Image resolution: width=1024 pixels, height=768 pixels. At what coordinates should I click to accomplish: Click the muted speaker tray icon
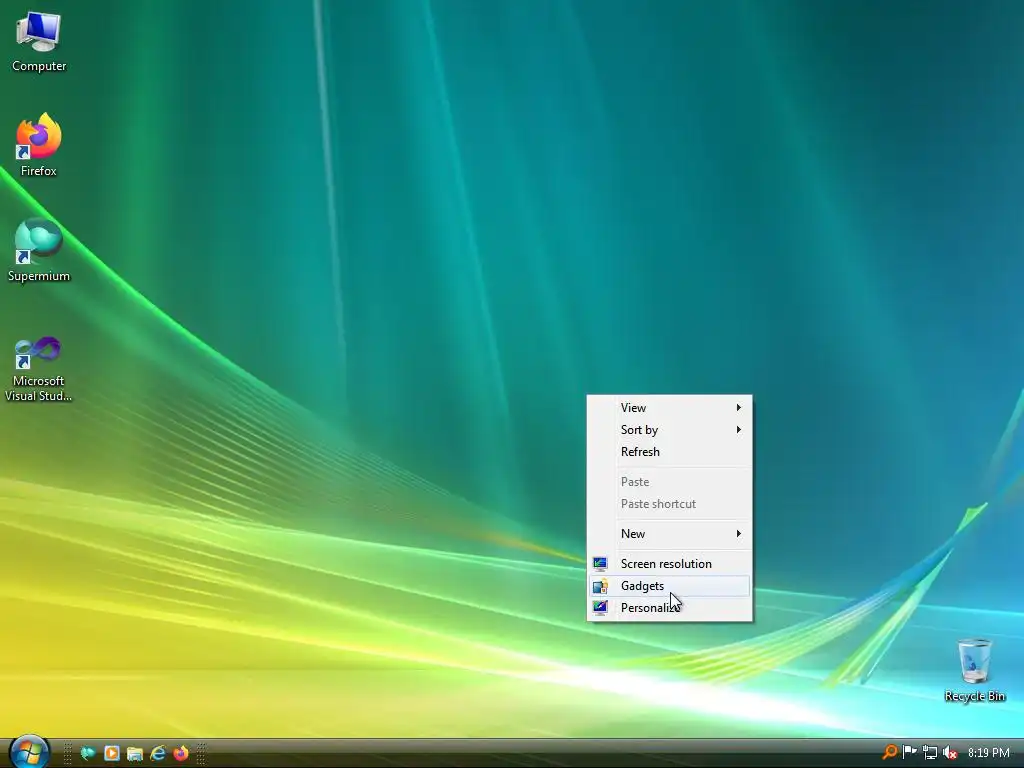(950, 752)
